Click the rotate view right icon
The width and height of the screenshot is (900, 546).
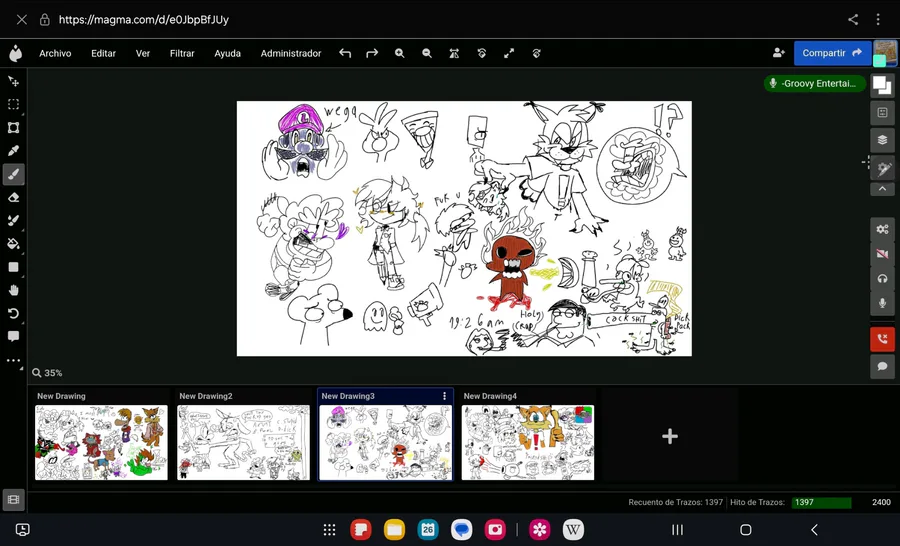tap(536, 53)
